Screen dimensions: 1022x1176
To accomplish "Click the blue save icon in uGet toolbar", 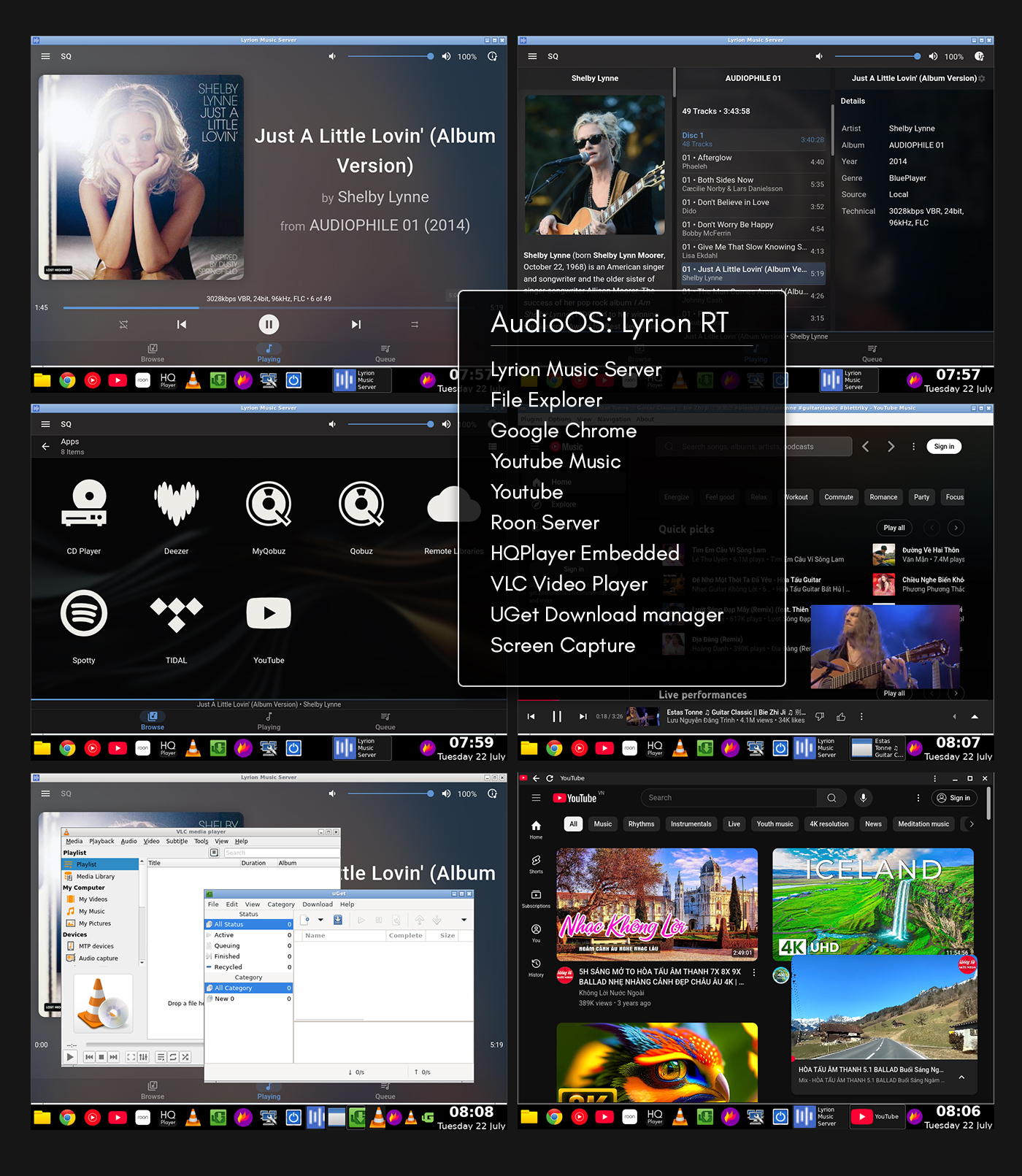I will (x=338, y=920).
